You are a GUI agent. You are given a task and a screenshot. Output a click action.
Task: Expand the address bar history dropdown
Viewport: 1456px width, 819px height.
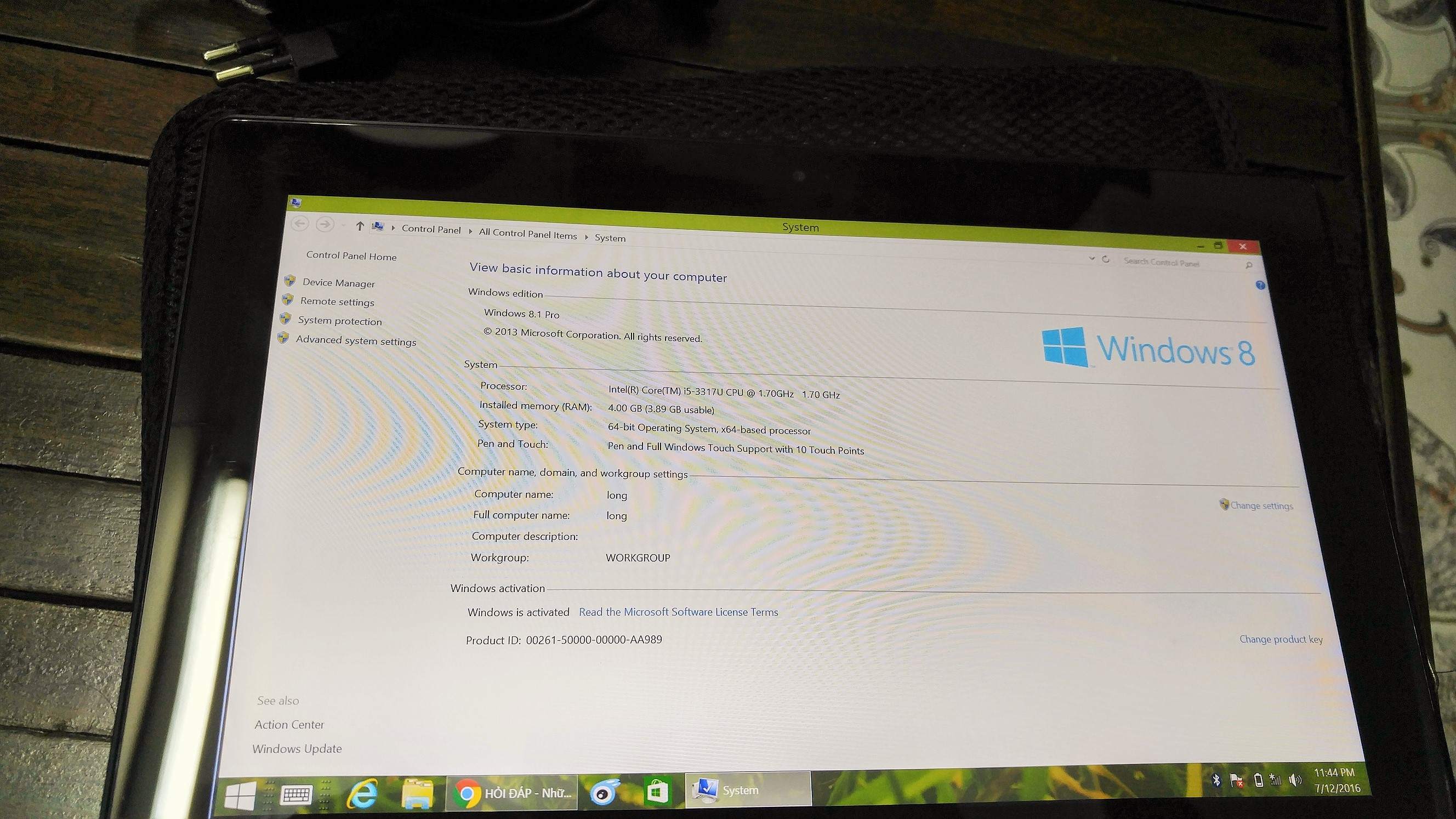tap(1091, 258)
